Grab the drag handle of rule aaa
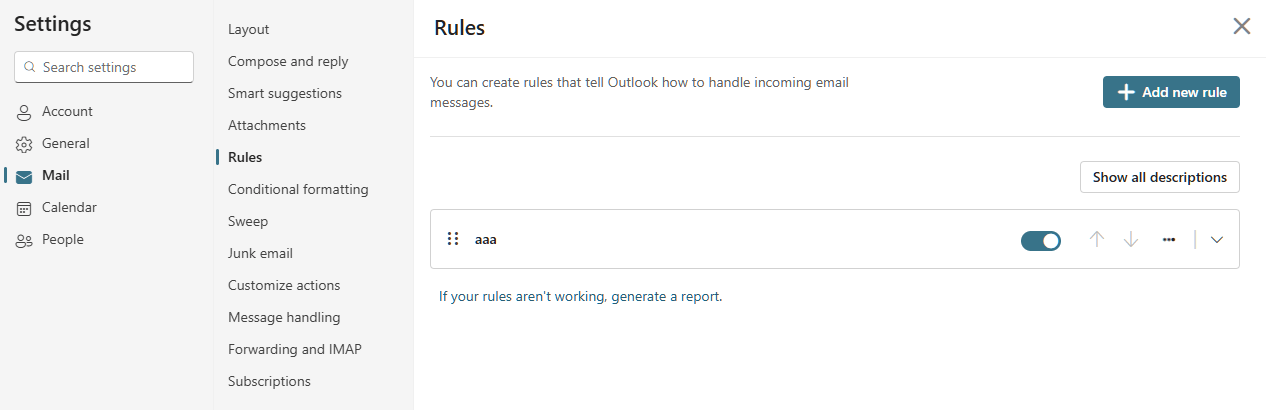 tap(453, 239)
